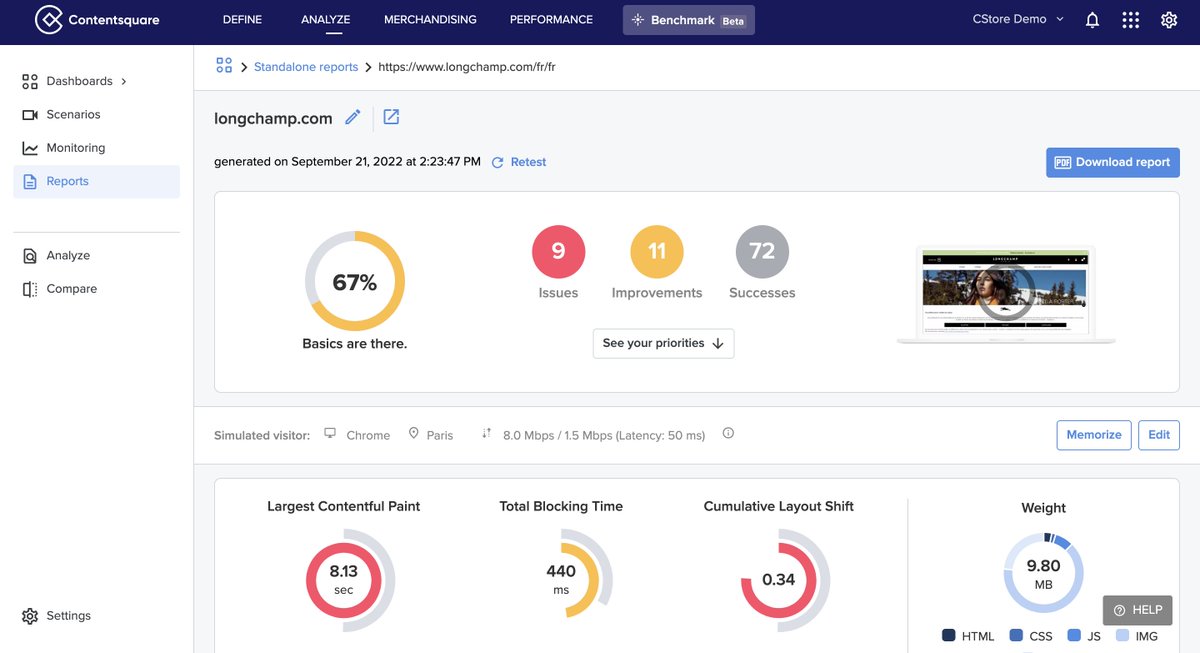Click the 72 Successes grey circle
Screen dimensions: 1200x653
(x=762, y=251)
